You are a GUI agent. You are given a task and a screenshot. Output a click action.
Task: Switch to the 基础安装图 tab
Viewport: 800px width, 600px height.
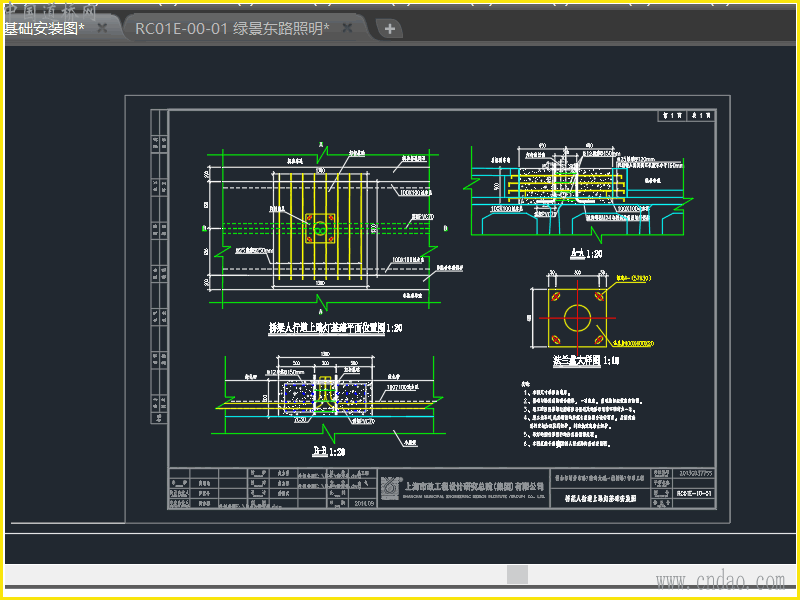(45, 29)
